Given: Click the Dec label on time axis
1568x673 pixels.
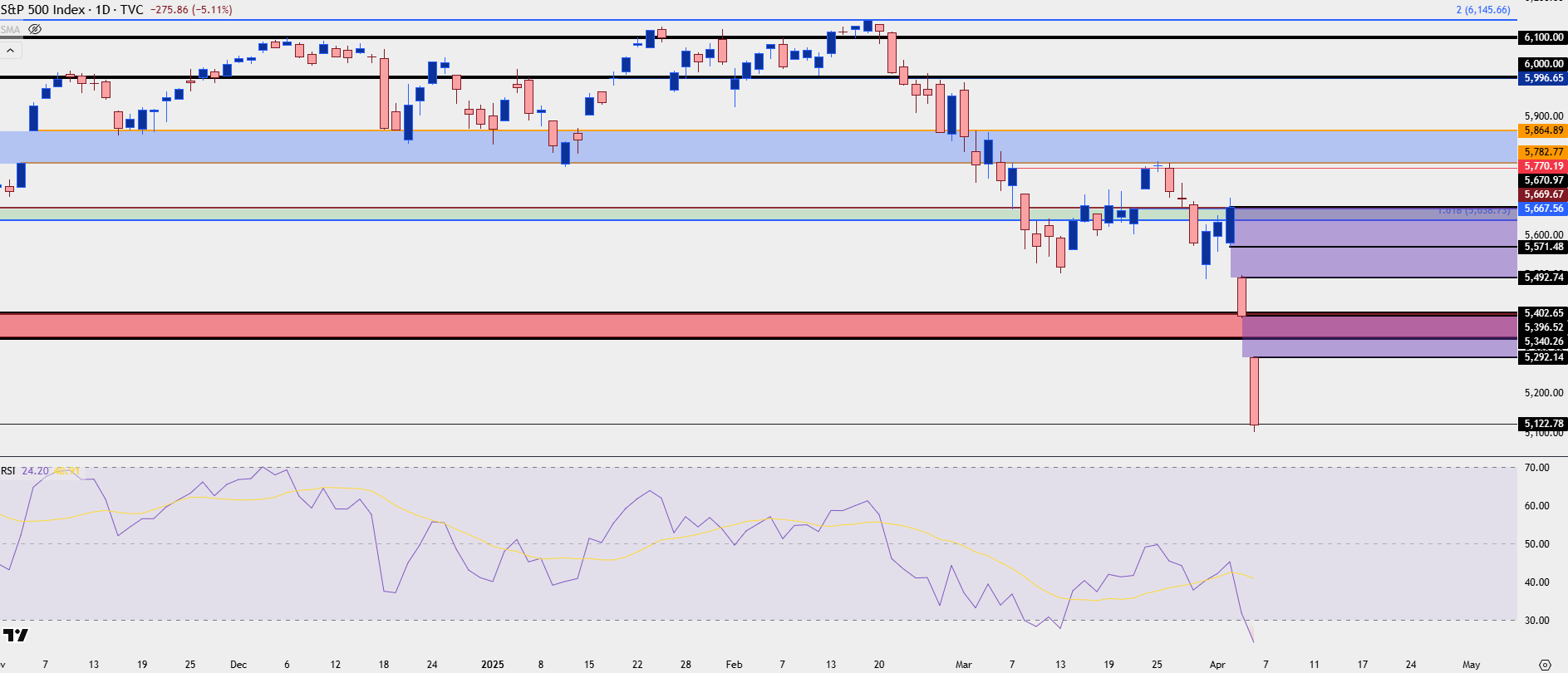Looking at the screenshot, I should click(x=238, y=665).
